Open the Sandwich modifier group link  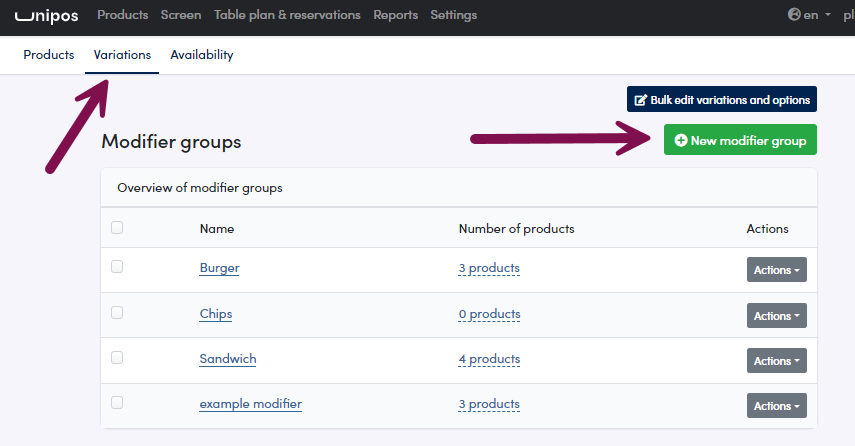click(x=228, y=359)
